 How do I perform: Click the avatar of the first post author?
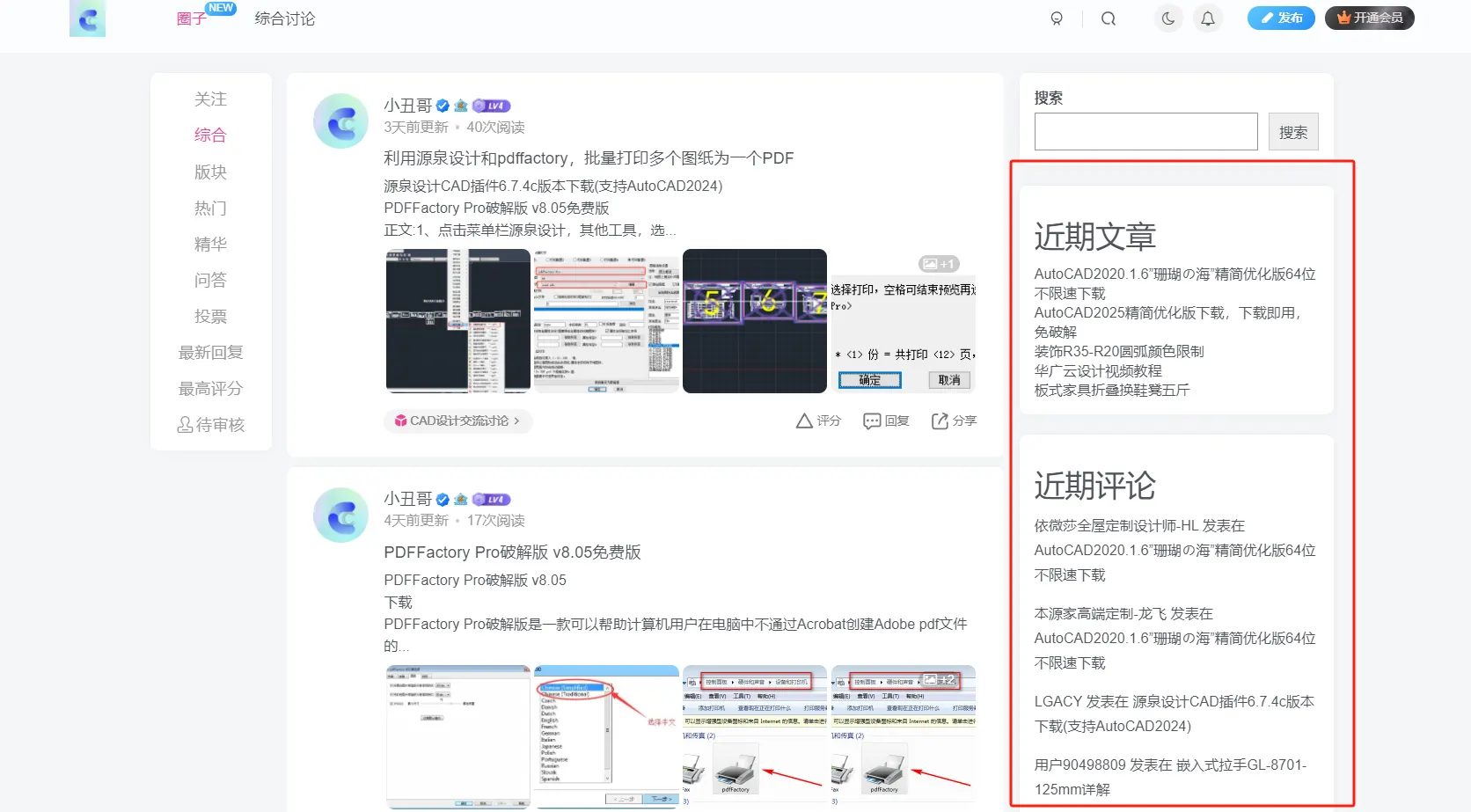(340, 121)
